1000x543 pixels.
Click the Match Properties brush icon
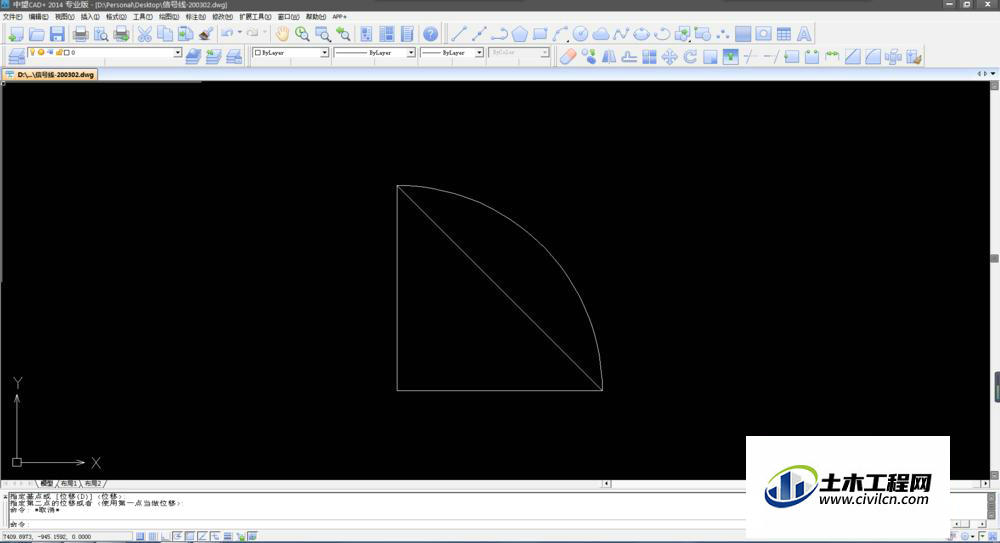pos(205,34)
